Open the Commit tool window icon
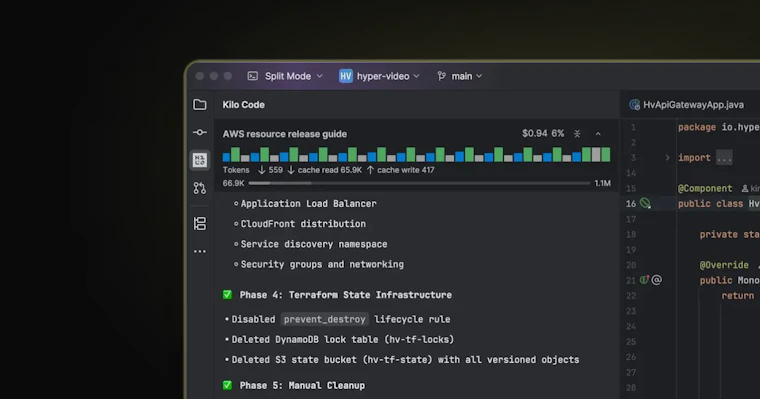The height and width of the screenshot is (399, 760). 200,132
